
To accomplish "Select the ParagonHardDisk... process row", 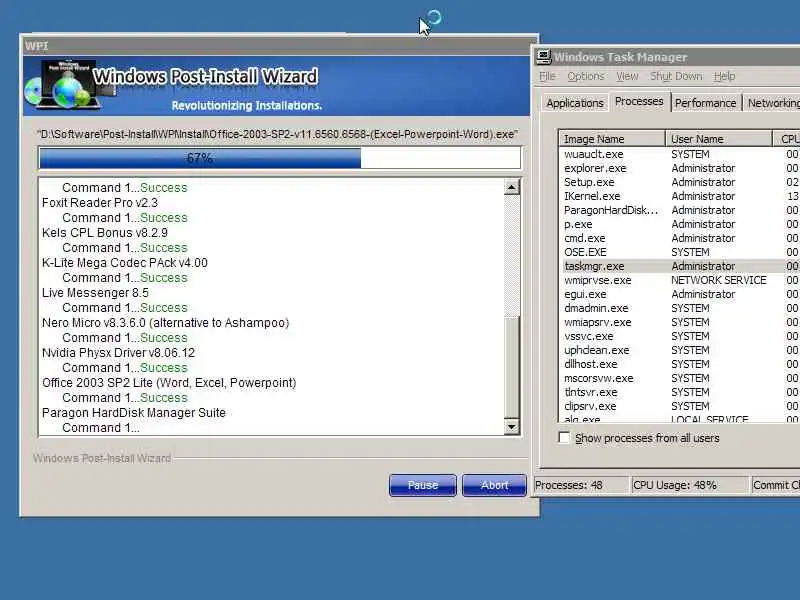I will coord(679,210).
